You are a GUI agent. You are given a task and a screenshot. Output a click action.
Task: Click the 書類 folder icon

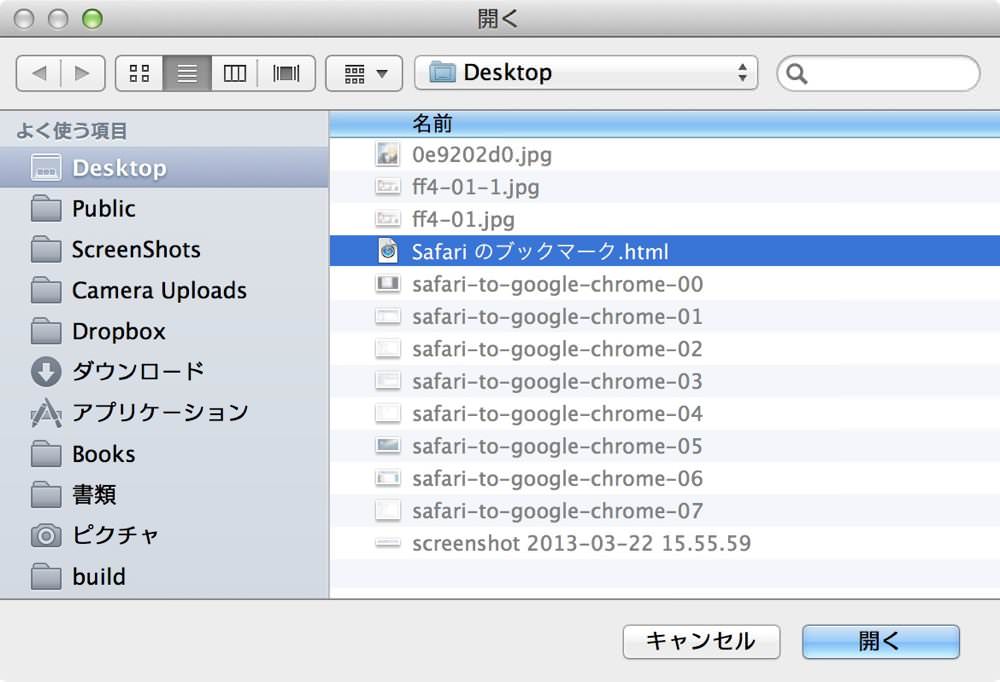coord(46,494)
